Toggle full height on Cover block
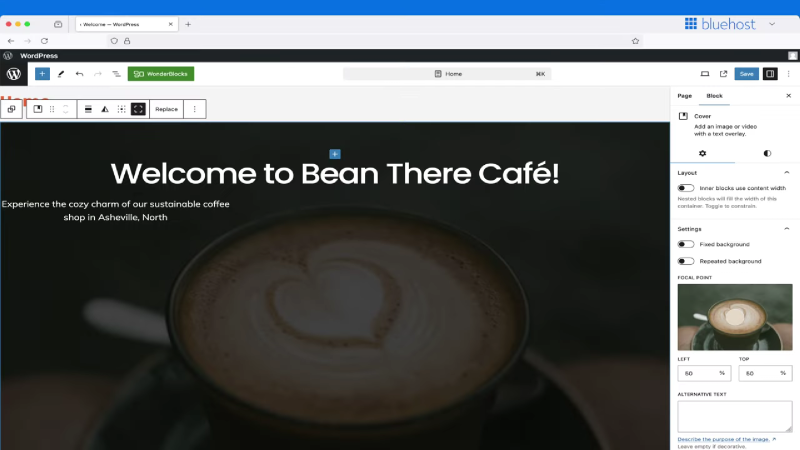The width and height of the screenshot is (800, 450). point(138,109)
